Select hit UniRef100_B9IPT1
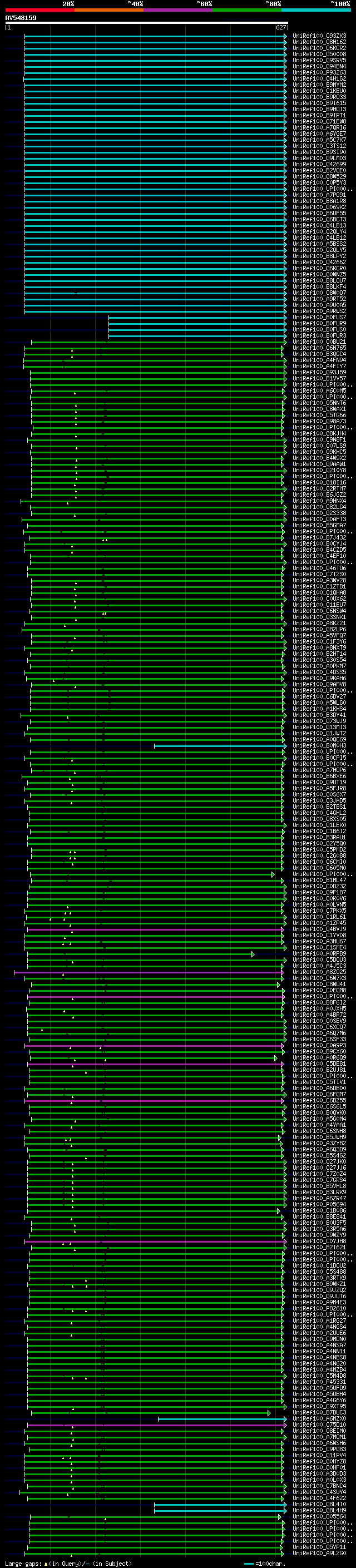356x1568 pixels. click(319, 116)
